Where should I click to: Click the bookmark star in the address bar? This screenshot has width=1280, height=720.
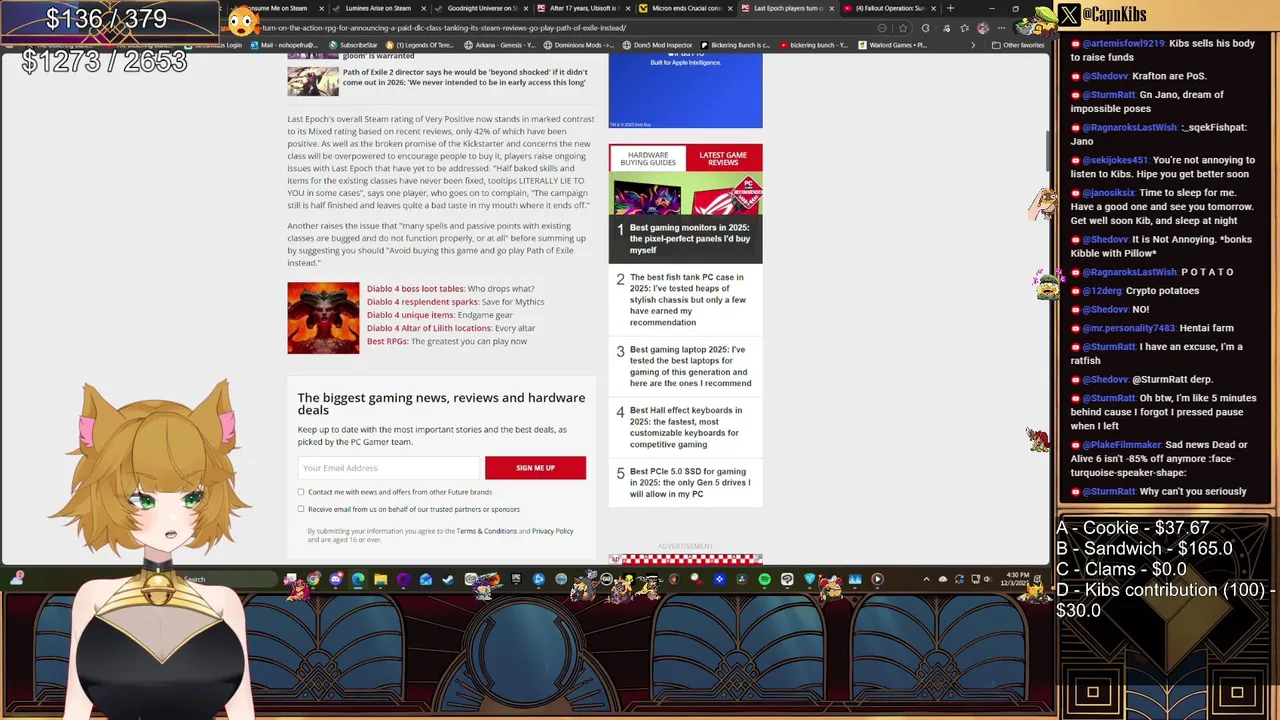click(x=903, y=28)
